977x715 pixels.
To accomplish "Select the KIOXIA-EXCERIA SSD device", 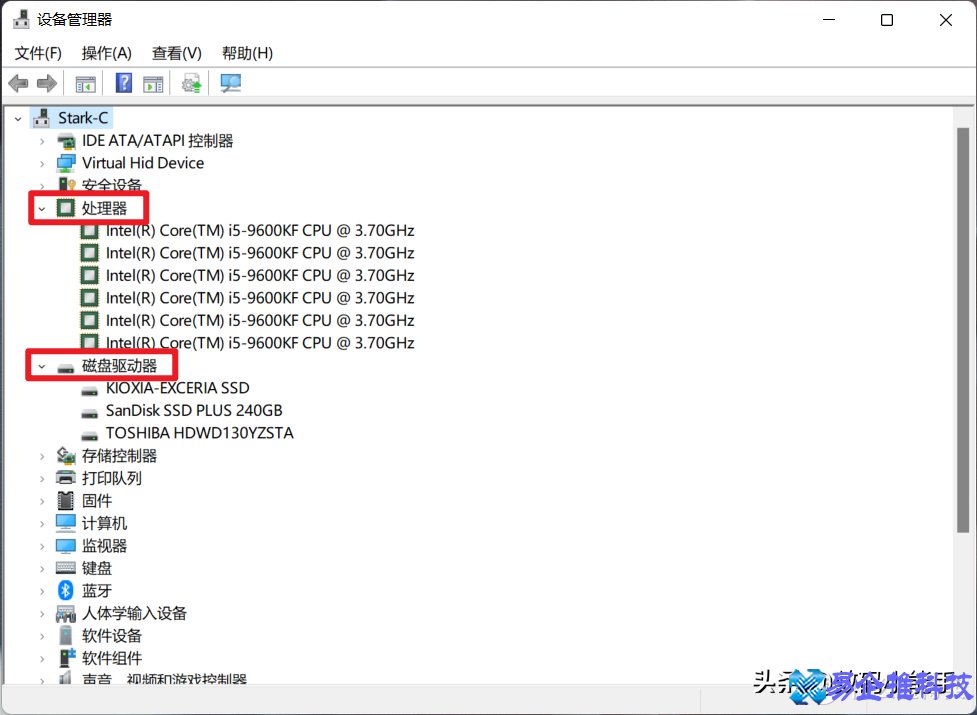I will [x=177, y=388].
